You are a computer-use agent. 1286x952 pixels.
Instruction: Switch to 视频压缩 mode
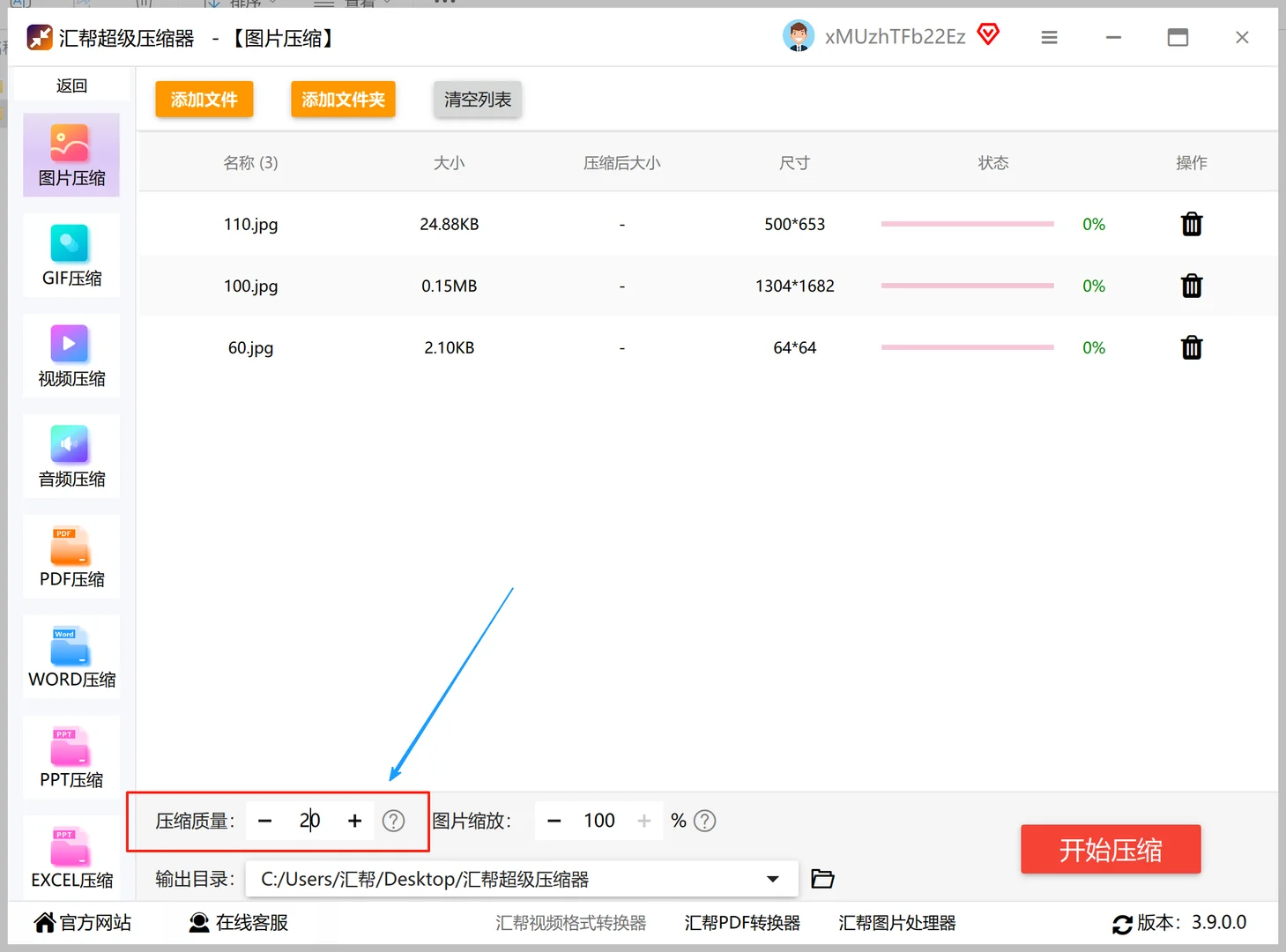pos(71,355)
